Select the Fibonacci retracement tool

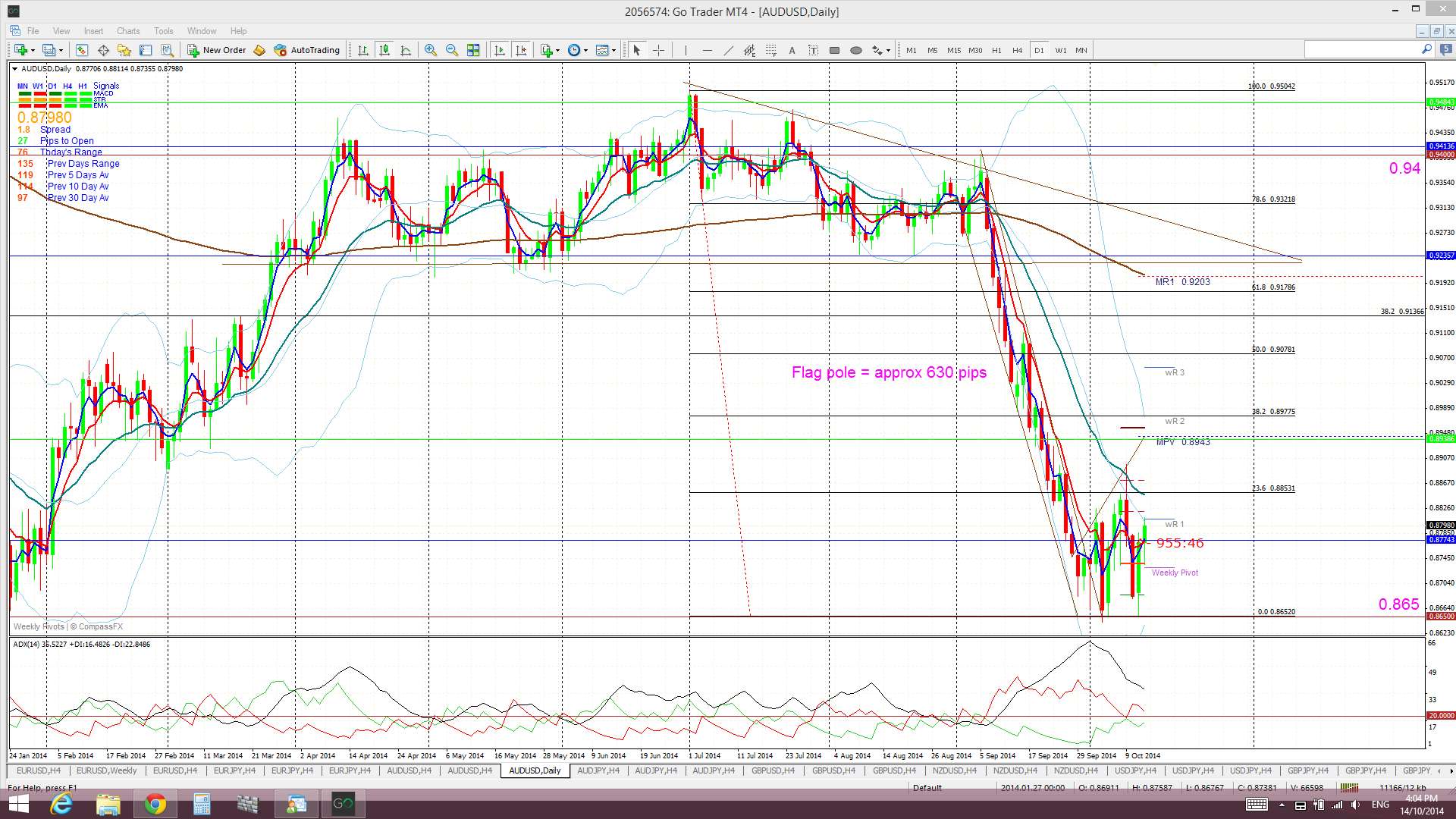[770, 50]
